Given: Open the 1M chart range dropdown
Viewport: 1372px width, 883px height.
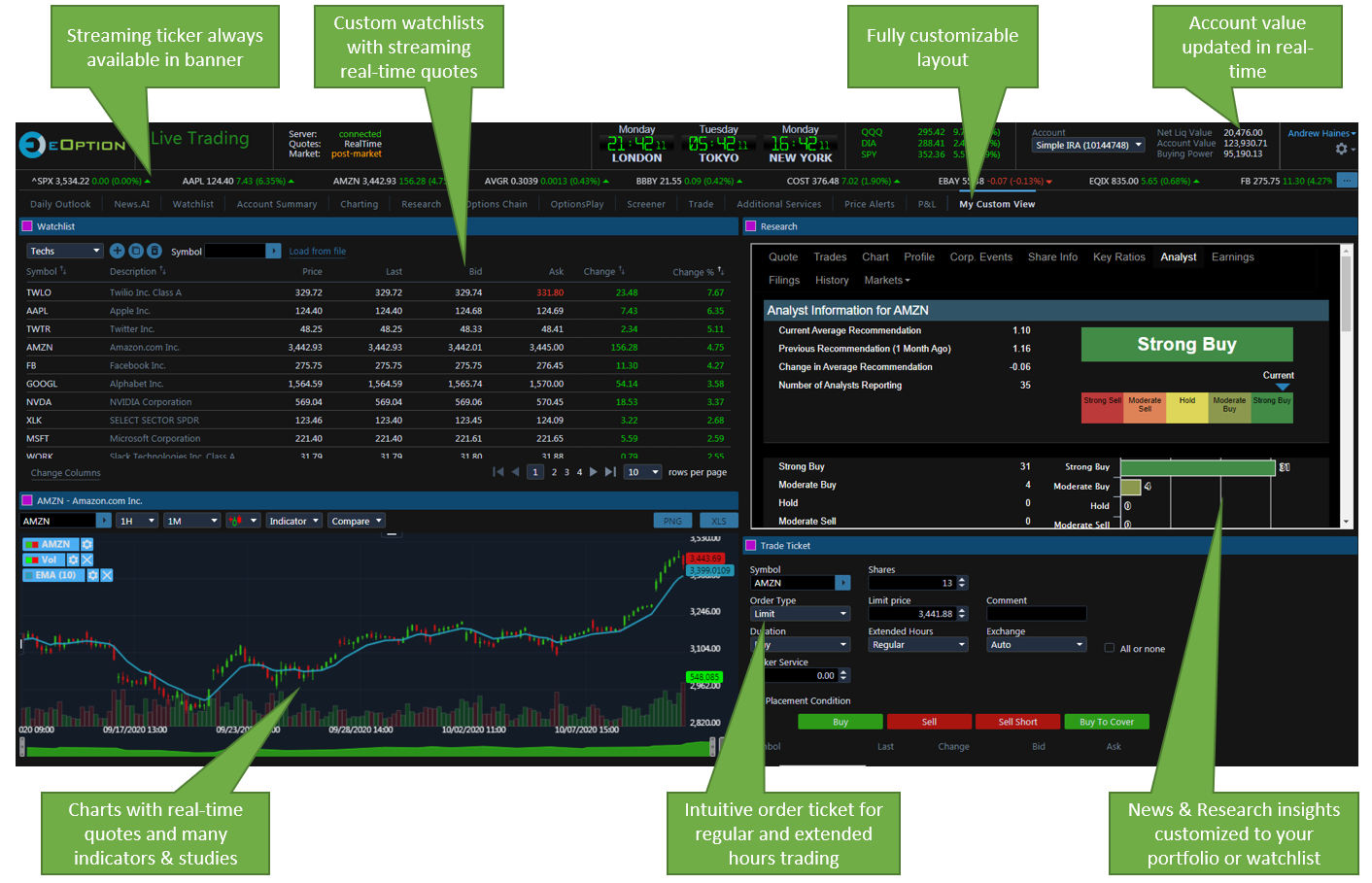Looking at the screenshot, I should (x=192, y=521).
